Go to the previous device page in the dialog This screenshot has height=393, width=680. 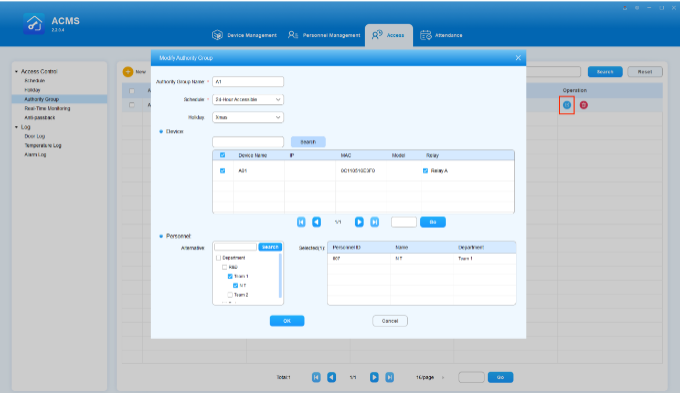tap(317, 222)
